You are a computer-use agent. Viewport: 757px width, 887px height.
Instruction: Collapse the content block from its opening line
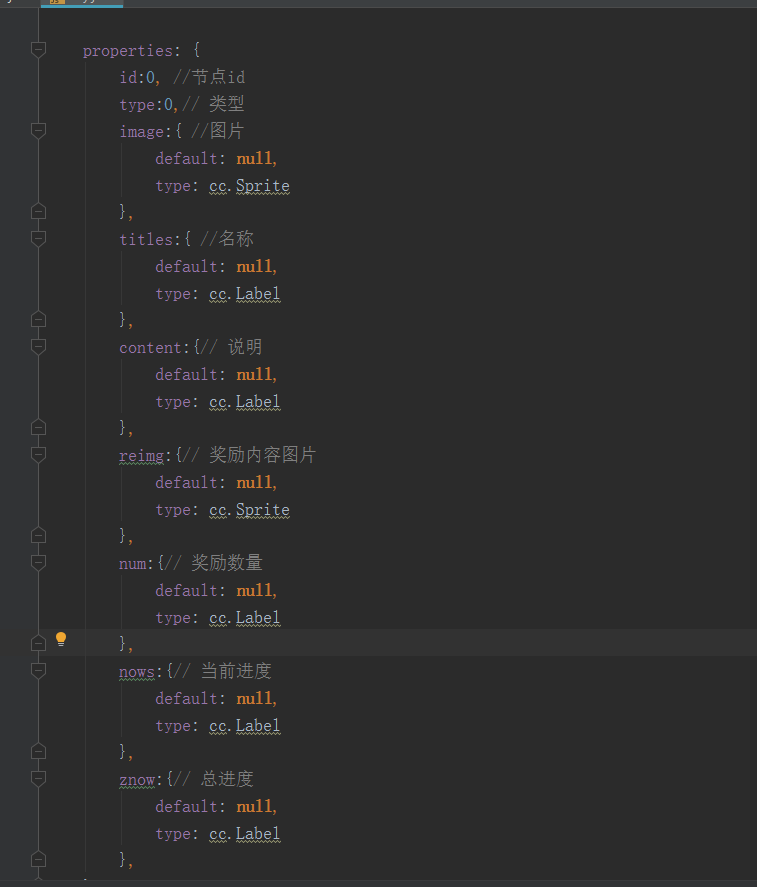(38, 347)
